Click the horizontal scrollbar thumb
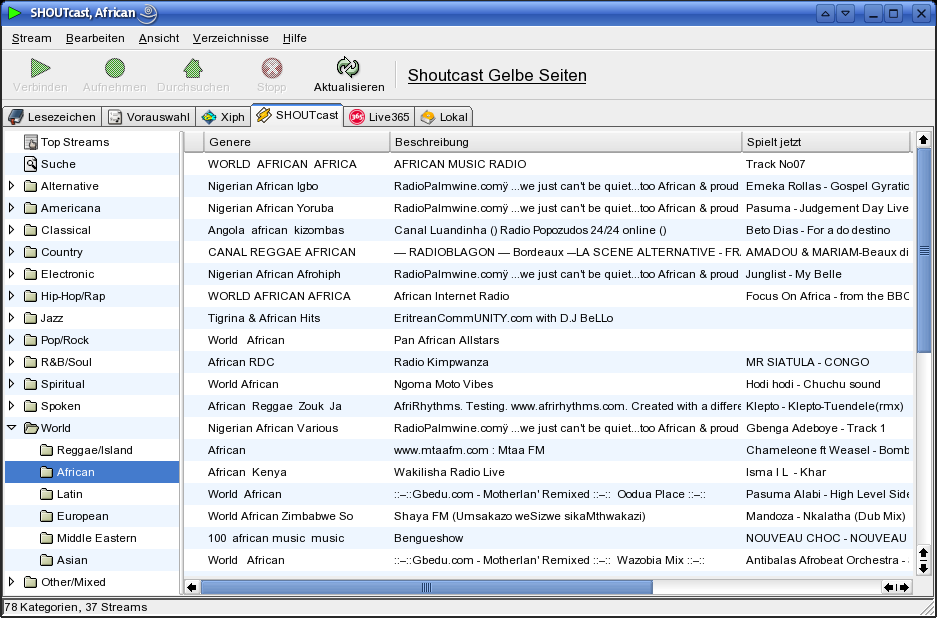Image resolution: width=937 pixels, height=618 pixels. click(x=427, y=587)
